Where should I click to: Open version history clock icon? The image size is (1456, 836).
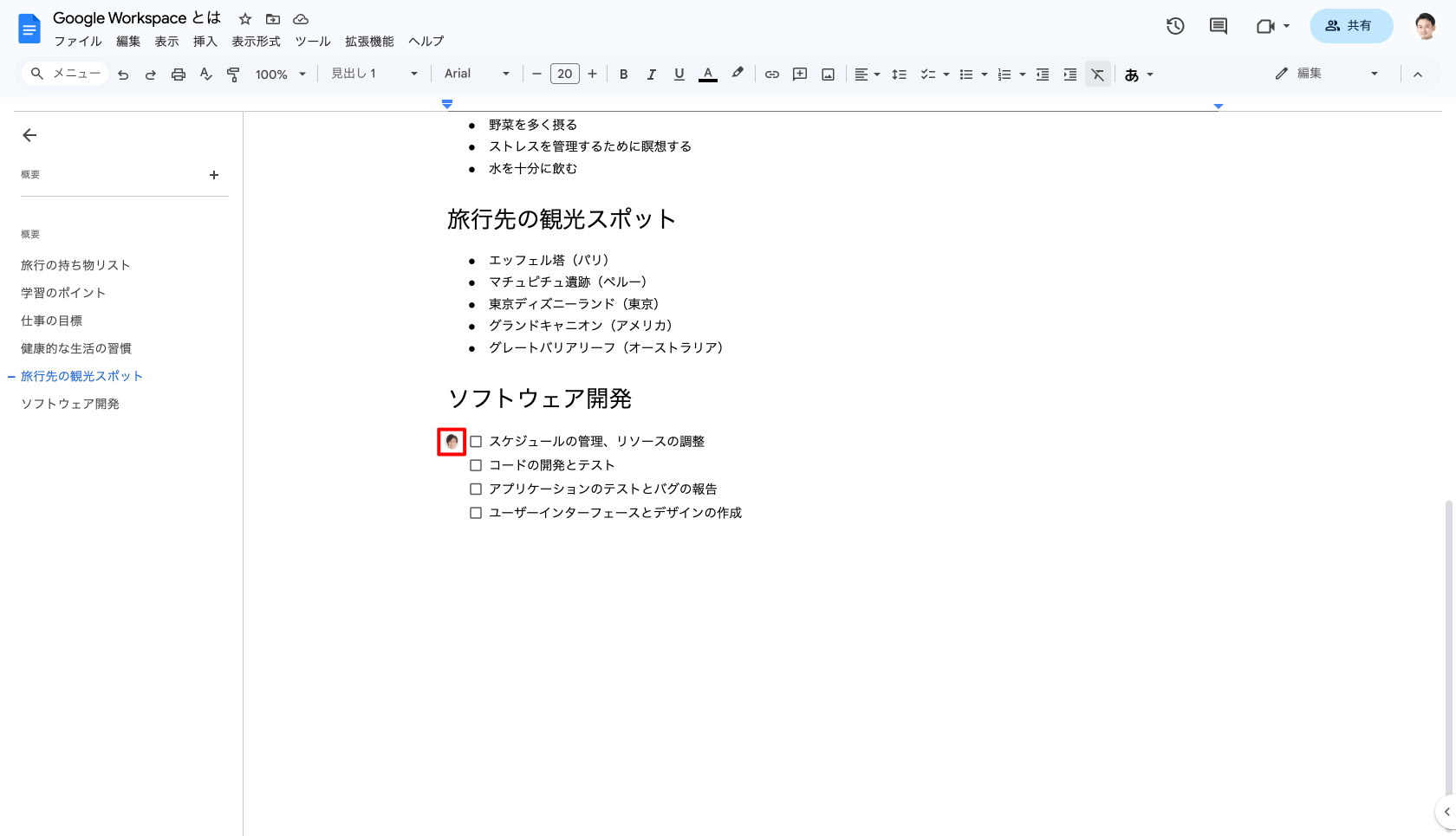coord(1175,26)
